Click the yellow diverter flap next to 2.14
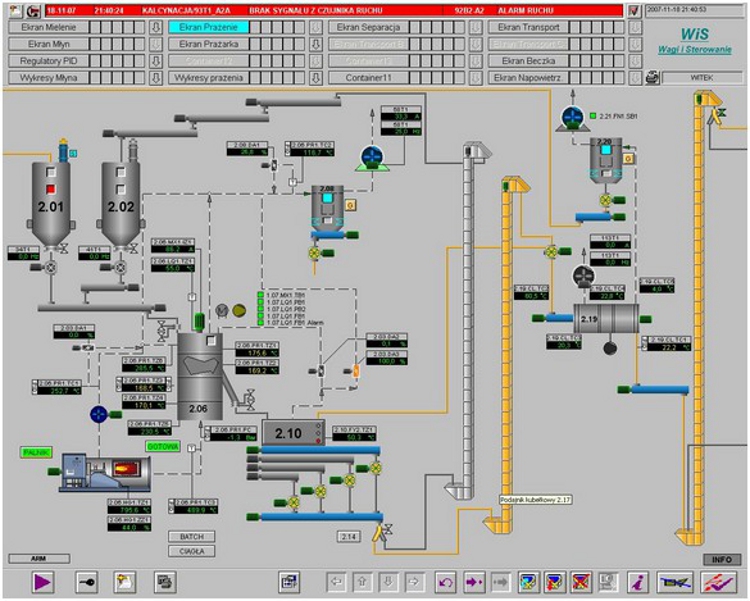 click(x=380, y=533)
